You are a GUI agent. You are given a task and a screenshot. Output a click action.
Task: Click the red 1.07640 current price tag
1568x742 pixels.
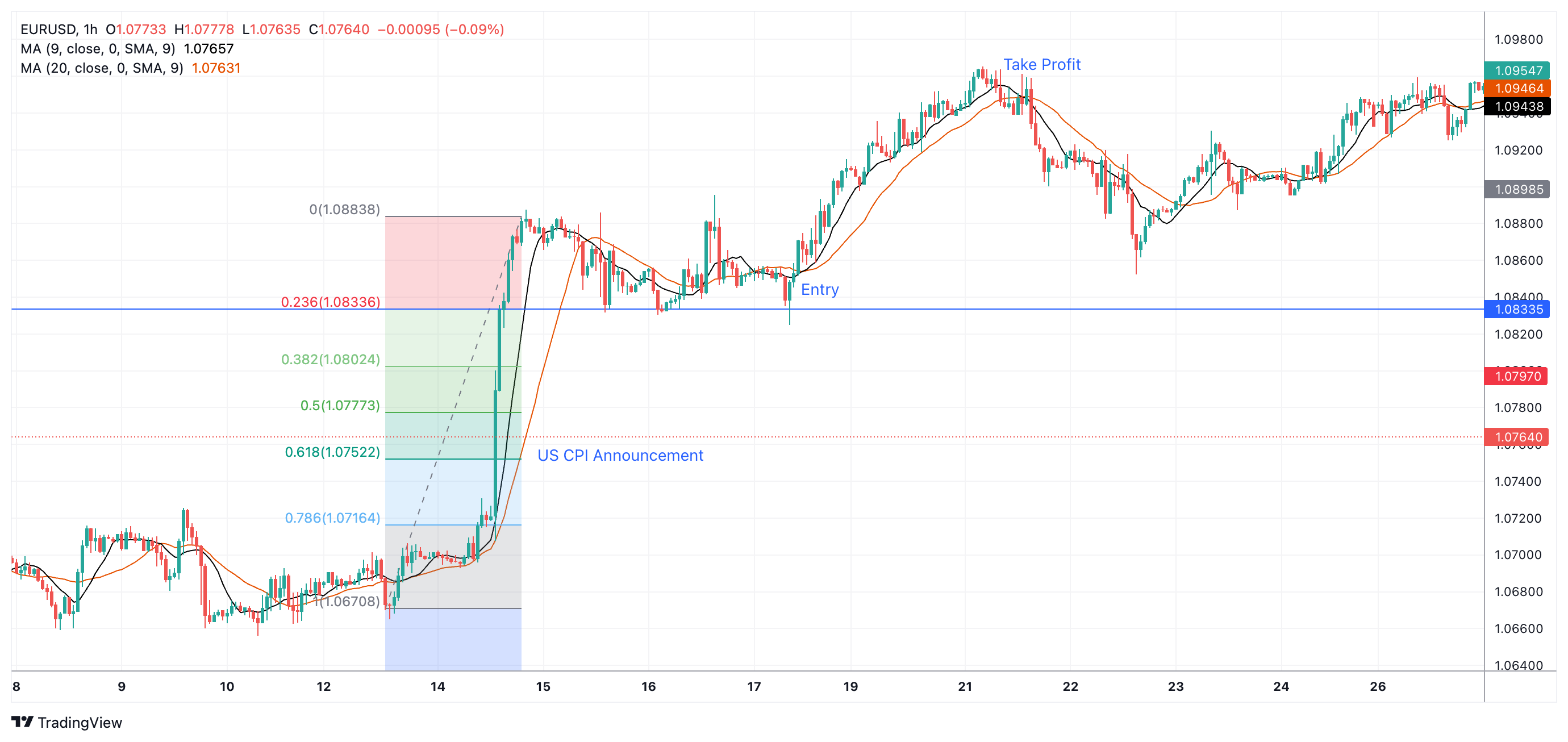click(x=1517, y=437)
